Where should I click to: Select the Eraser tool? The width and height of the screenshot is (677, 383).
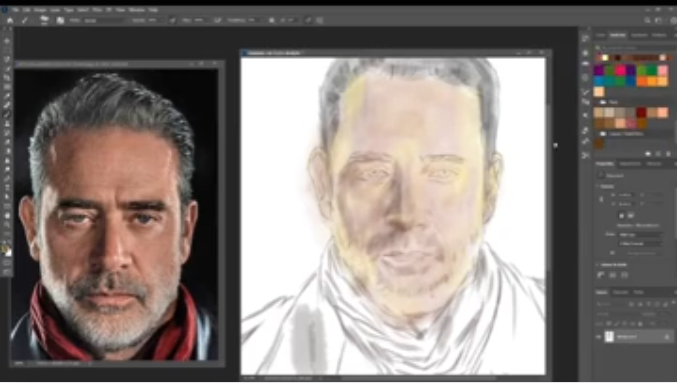coord(6,142)
